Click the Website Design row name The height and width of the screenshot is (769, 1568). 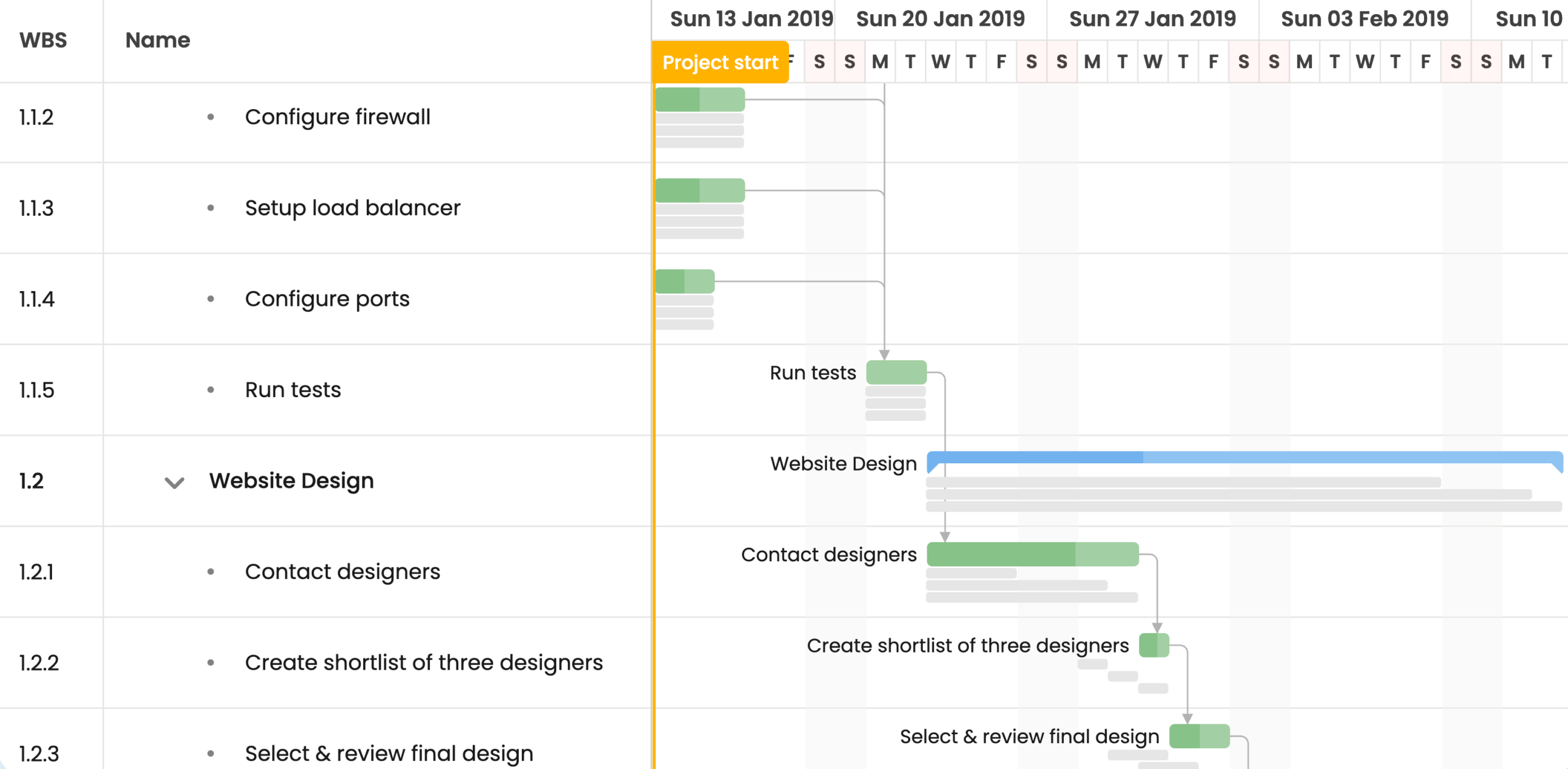[x=292, y=481]
